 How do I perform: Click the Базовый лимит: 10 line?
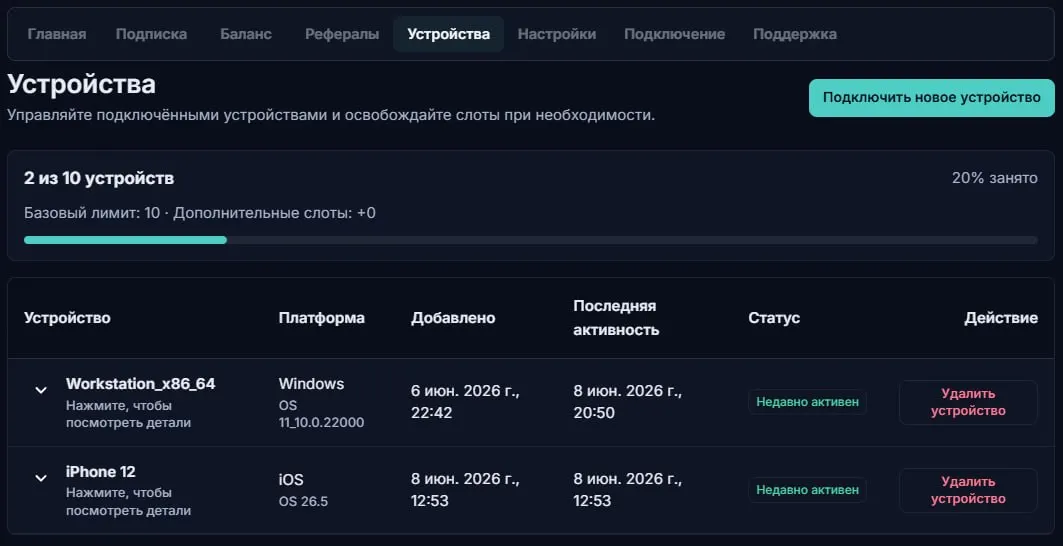200,214
